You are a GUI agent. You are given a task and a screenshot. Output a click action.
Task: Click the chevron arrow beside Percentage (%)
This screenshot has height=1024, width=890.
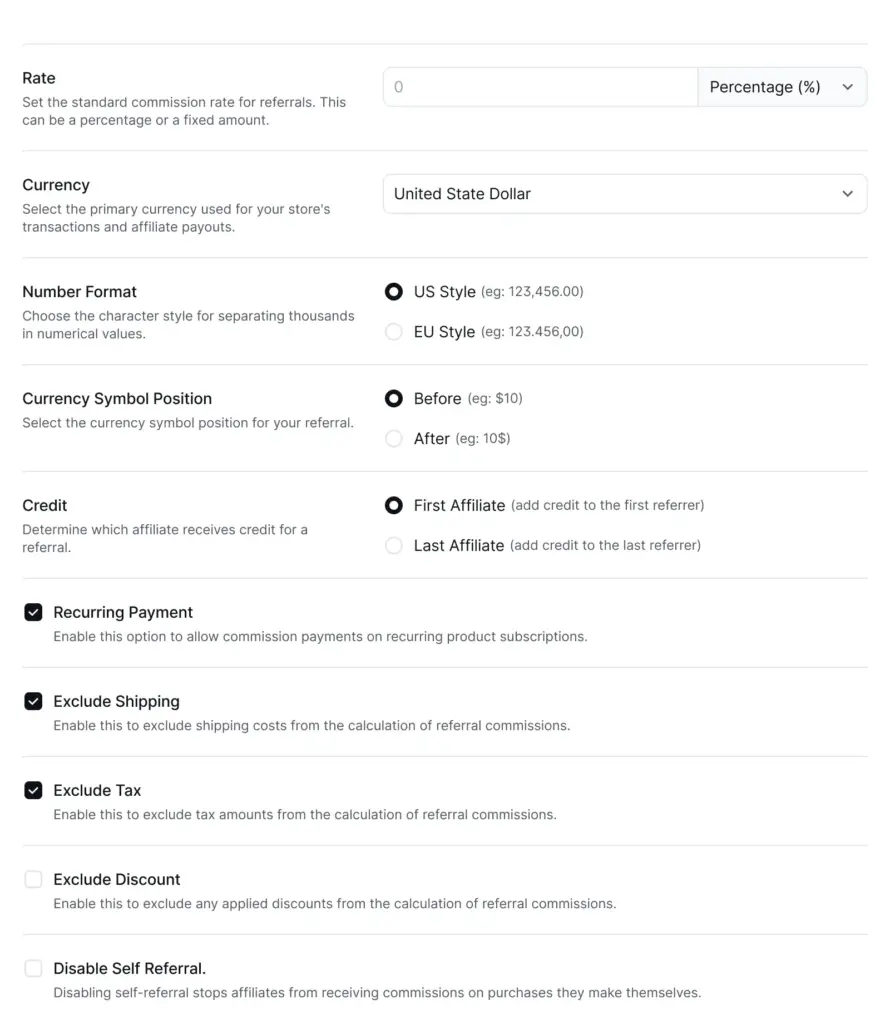(848, 87)
